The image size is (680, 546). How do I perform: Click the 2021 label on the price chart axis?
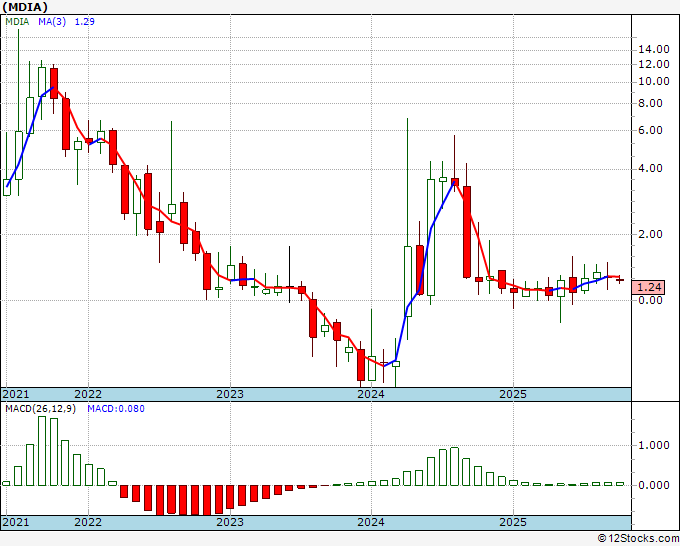[16, 394]
